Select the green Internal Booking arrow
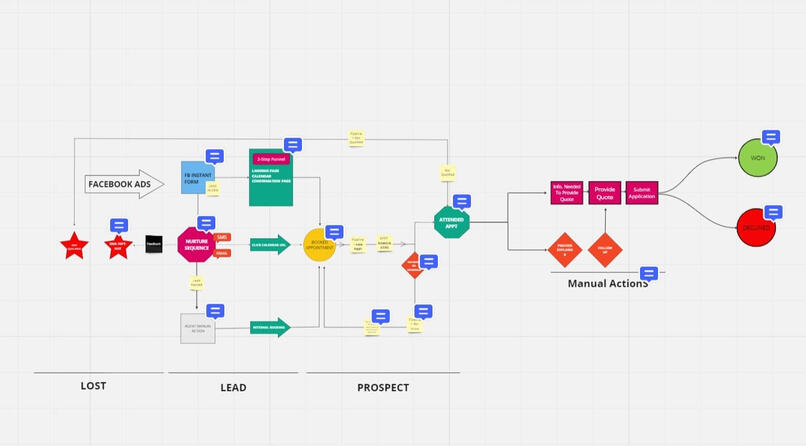Viewport: 806px width, 446px height. (269, 327)
